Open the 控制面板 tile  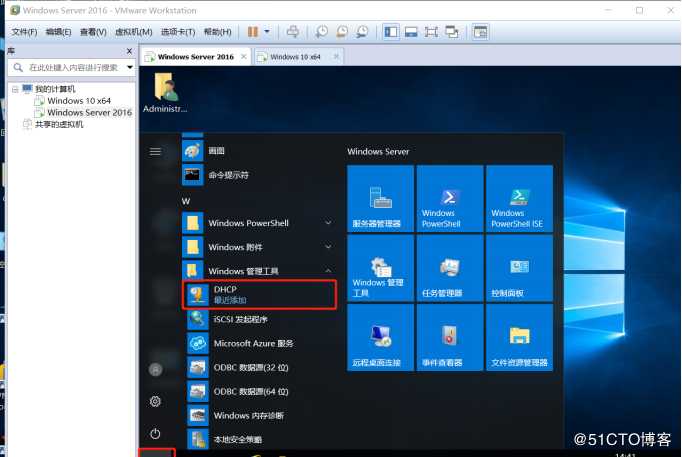(x=519, y=268)
